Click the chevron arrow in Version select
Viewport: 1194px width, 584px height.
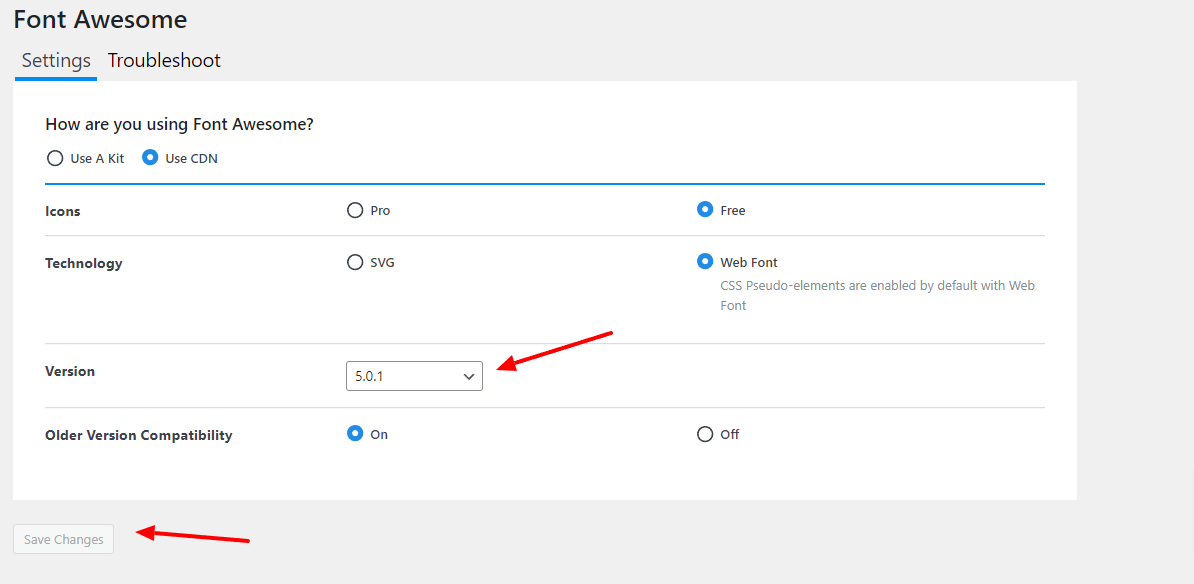pyautogui.click(x=469, y=377)
